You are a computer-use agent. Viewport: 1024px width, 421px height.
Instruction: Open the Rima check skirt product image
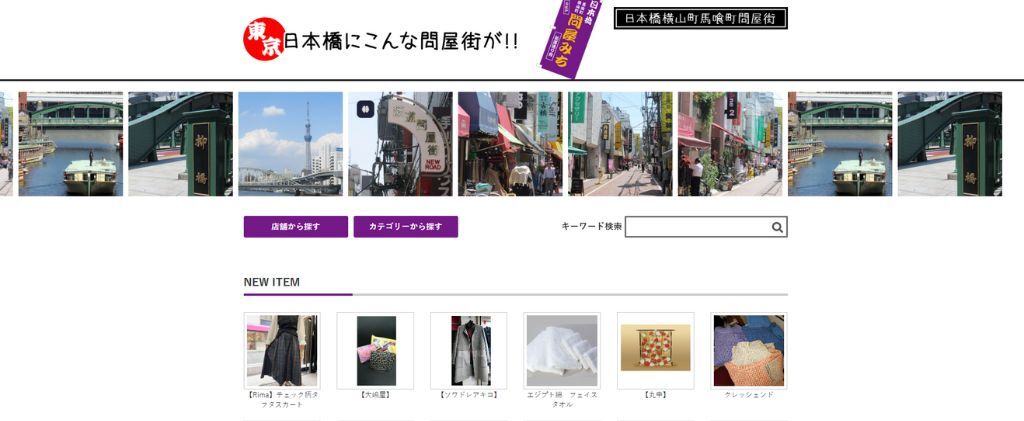[x=282, y=350]
